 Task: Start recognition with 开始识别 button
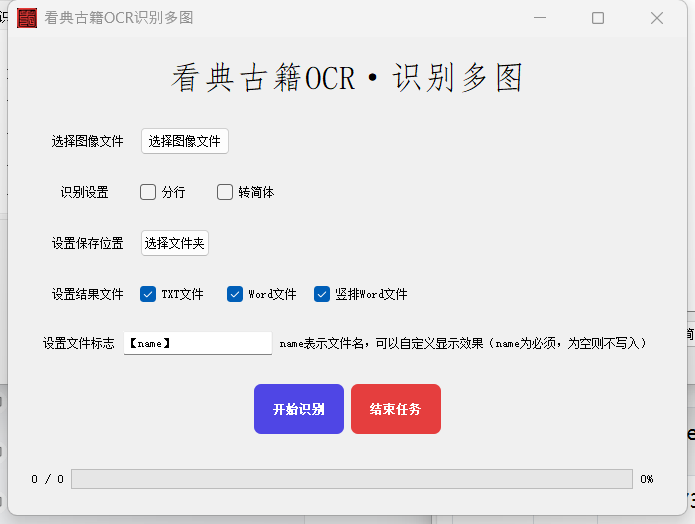pos(298,409)
